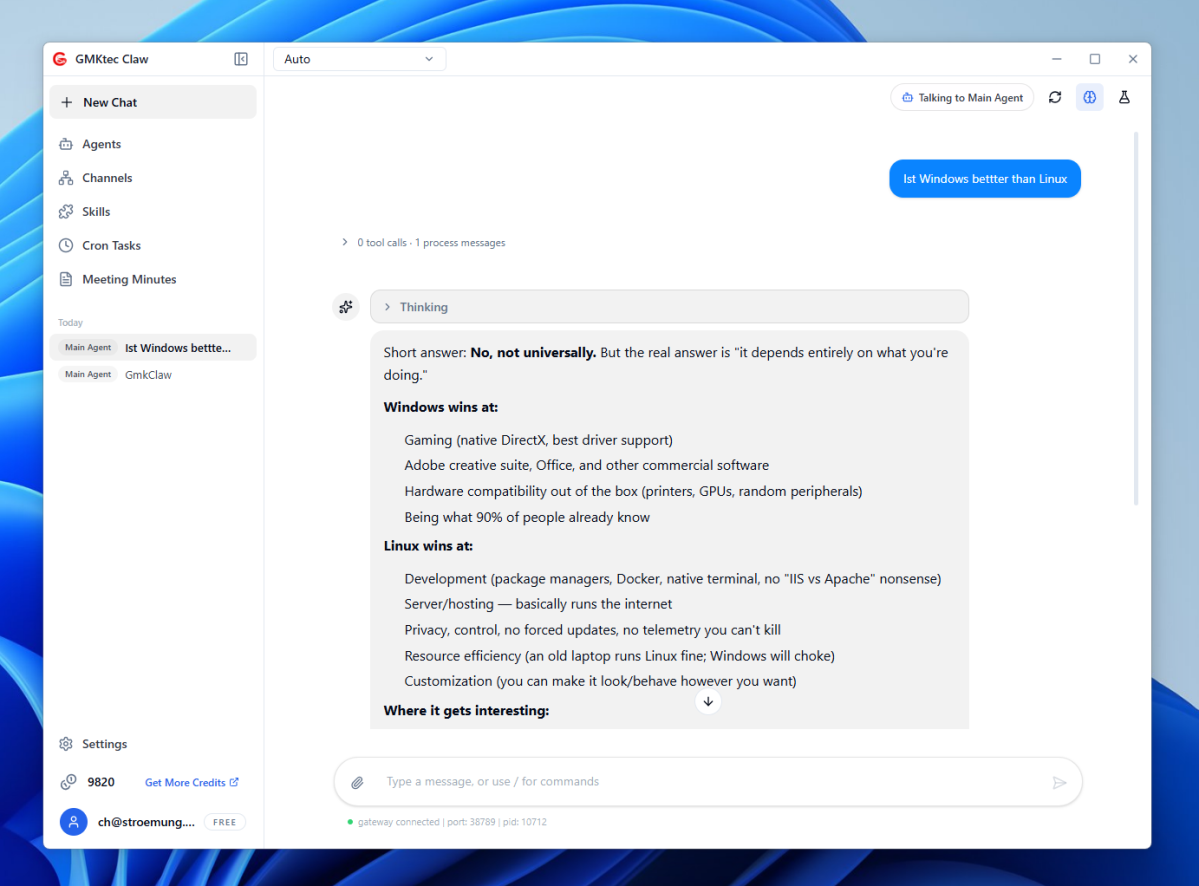Start a New Chat
This screenshot has width=1199, height=886.
(153, 102)
